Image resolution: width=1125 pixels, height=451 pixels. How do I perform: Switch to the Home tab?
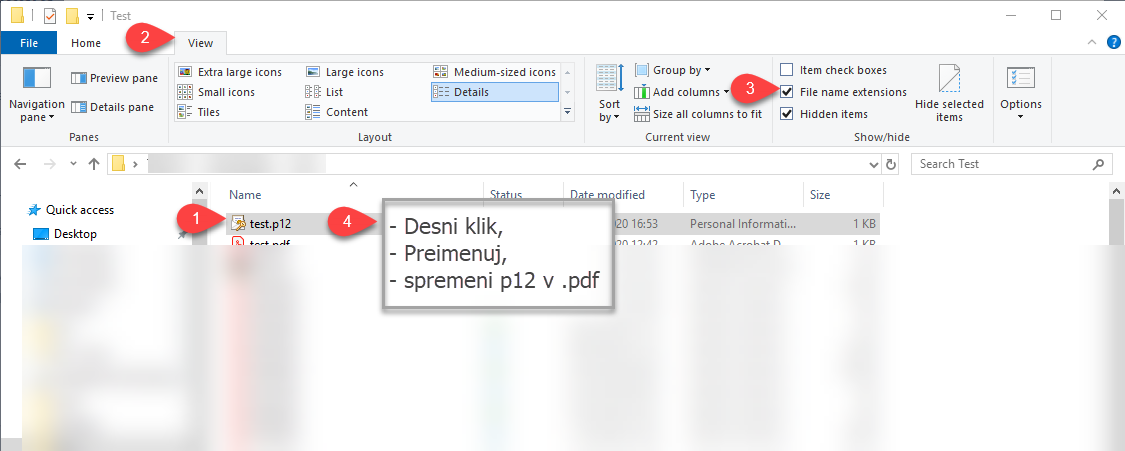(86, 43)
